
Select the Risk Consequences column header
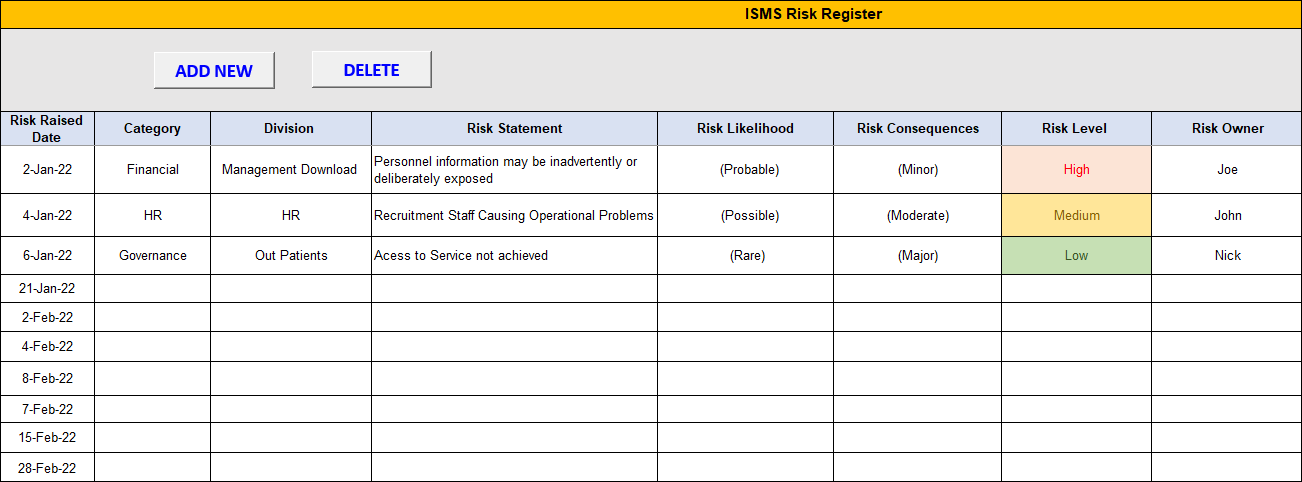click(918, 128)
